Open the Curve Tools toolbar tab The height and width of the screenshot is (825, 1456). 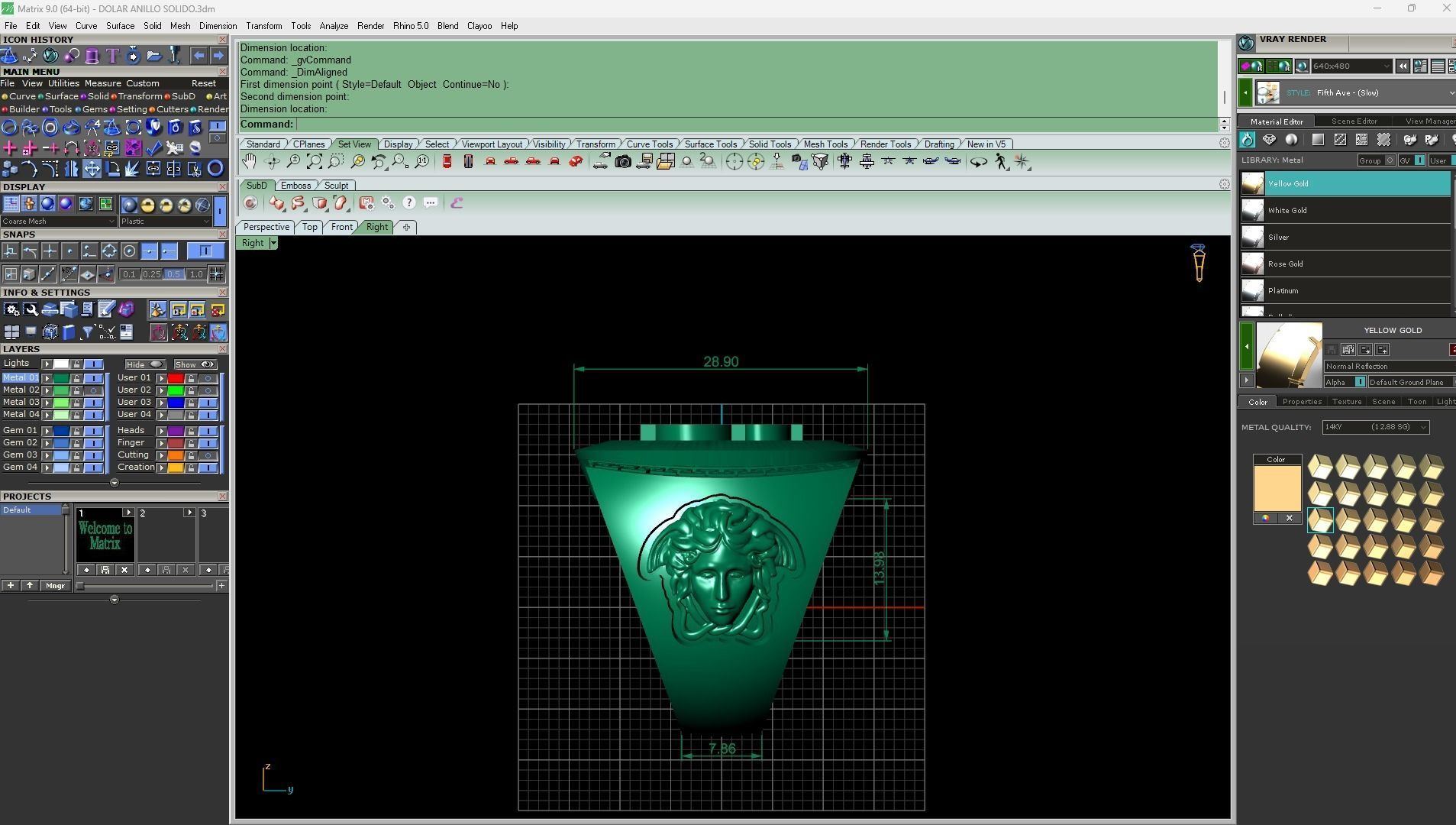click(650, 144)
